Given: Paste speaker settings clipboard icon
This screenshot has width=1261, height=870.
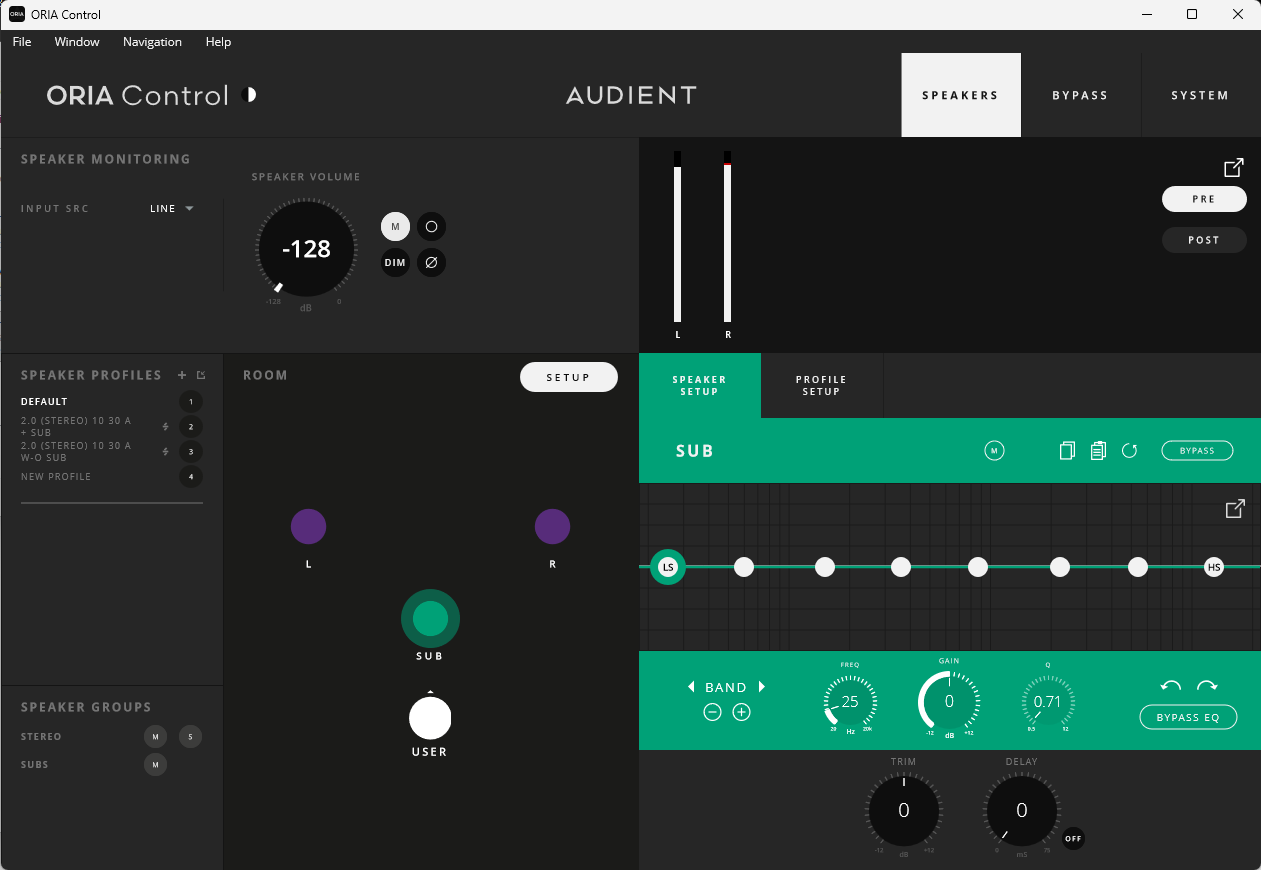Looking at the screenshot, I should tap(1098, 451).
